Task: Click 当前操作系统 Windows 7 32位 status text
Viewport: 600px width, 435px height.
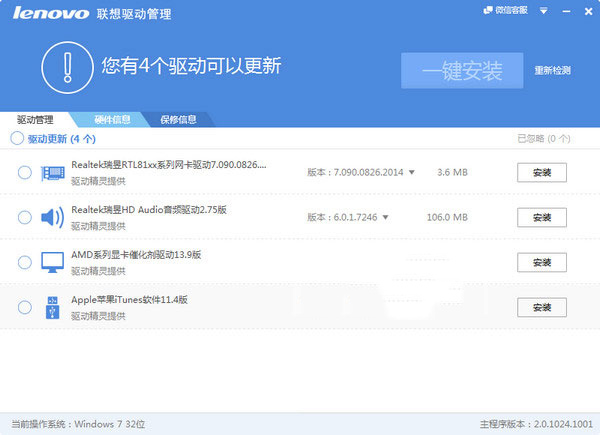Action: pos(78,424)
